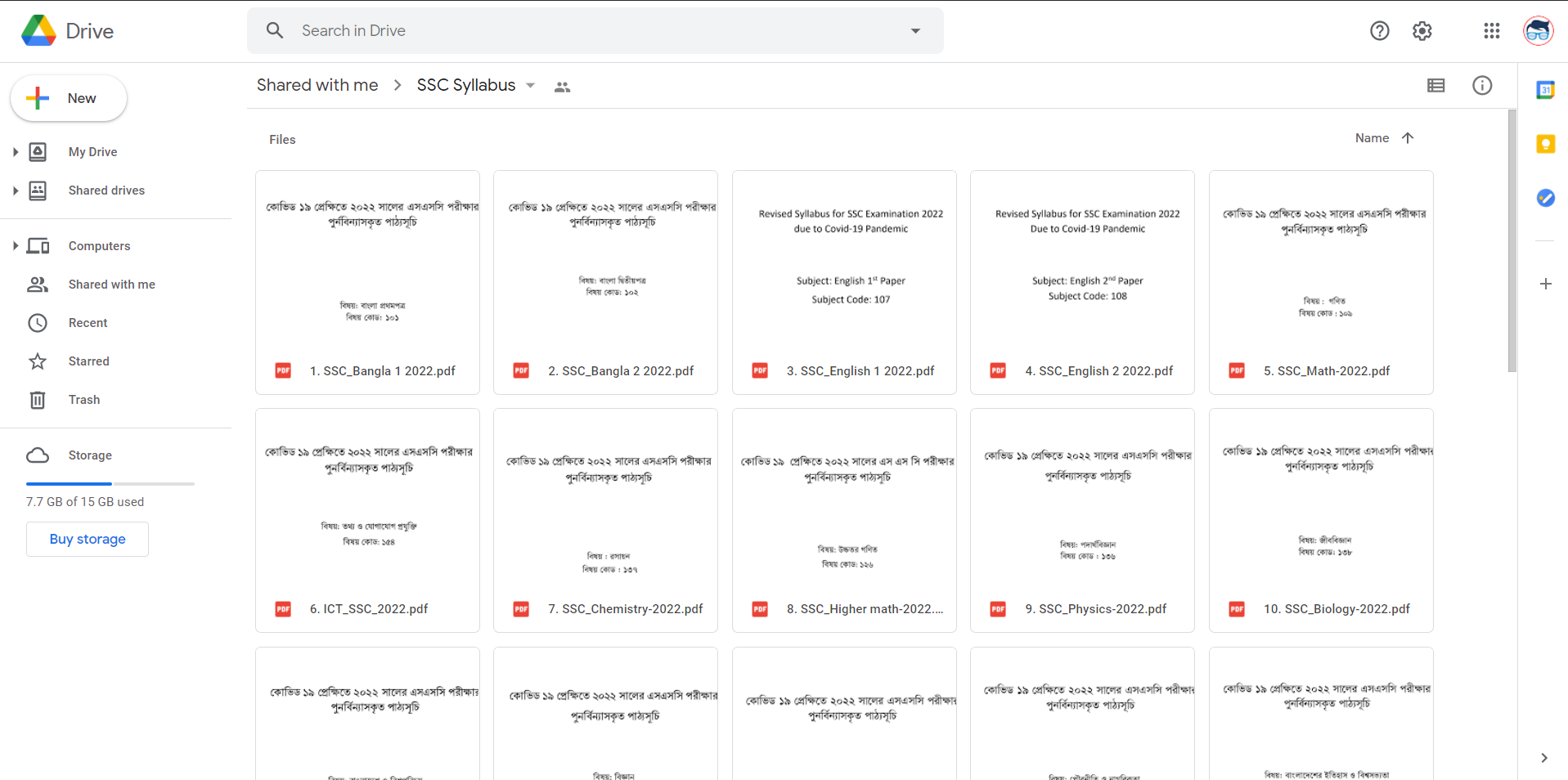Open the Settings gear icon

tap(1422, 31)
